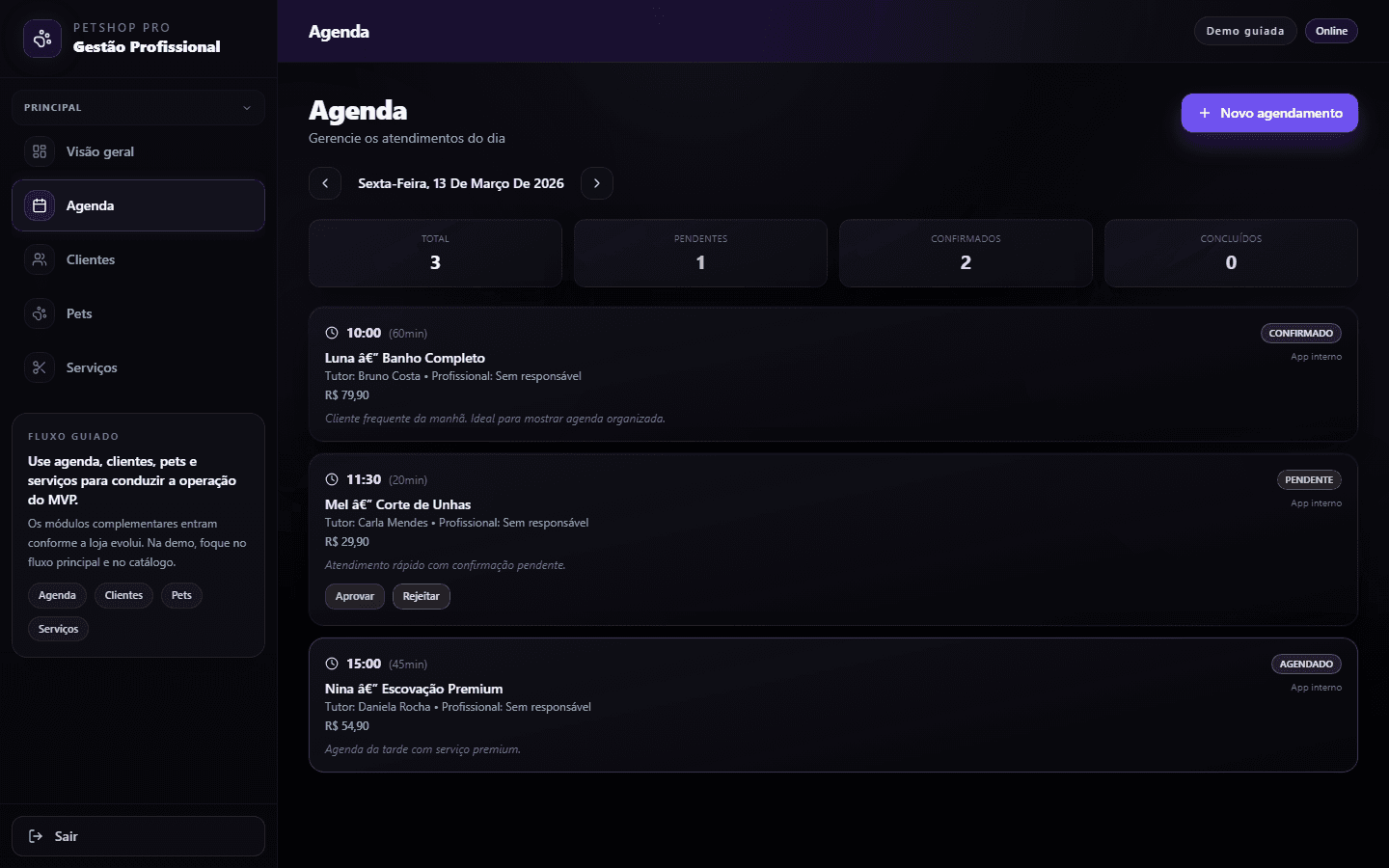The width and height of the screenshot is (1389, 868).
Task: Click the Agenda calendar icon in sidebar
Action: point(40,205)
